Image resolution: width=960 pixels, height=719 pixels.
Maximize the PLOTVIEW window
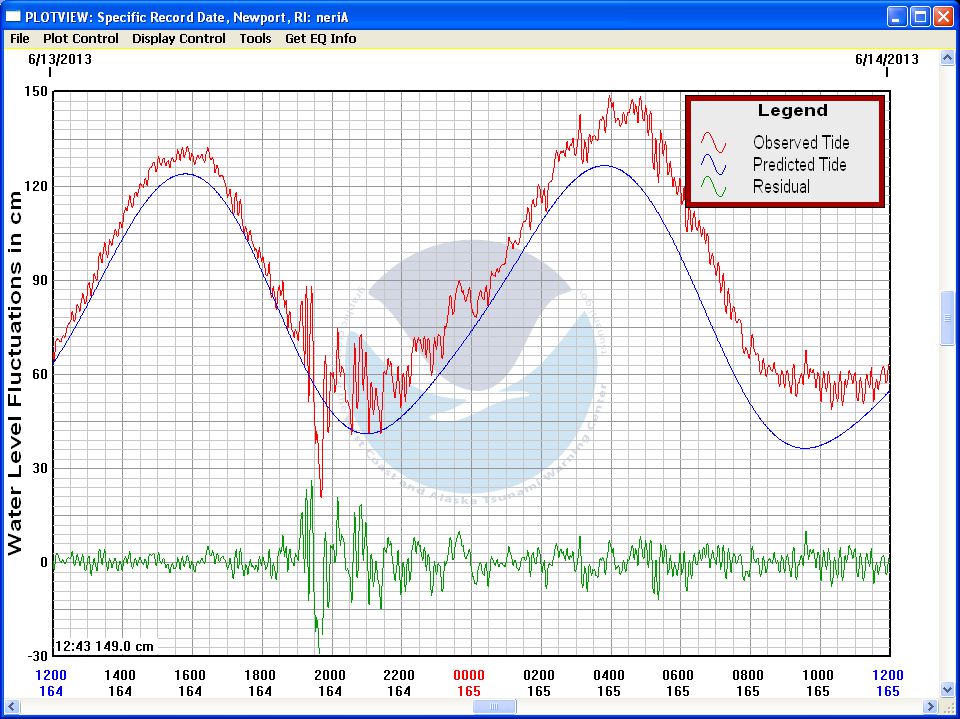(x=920, y=16)
